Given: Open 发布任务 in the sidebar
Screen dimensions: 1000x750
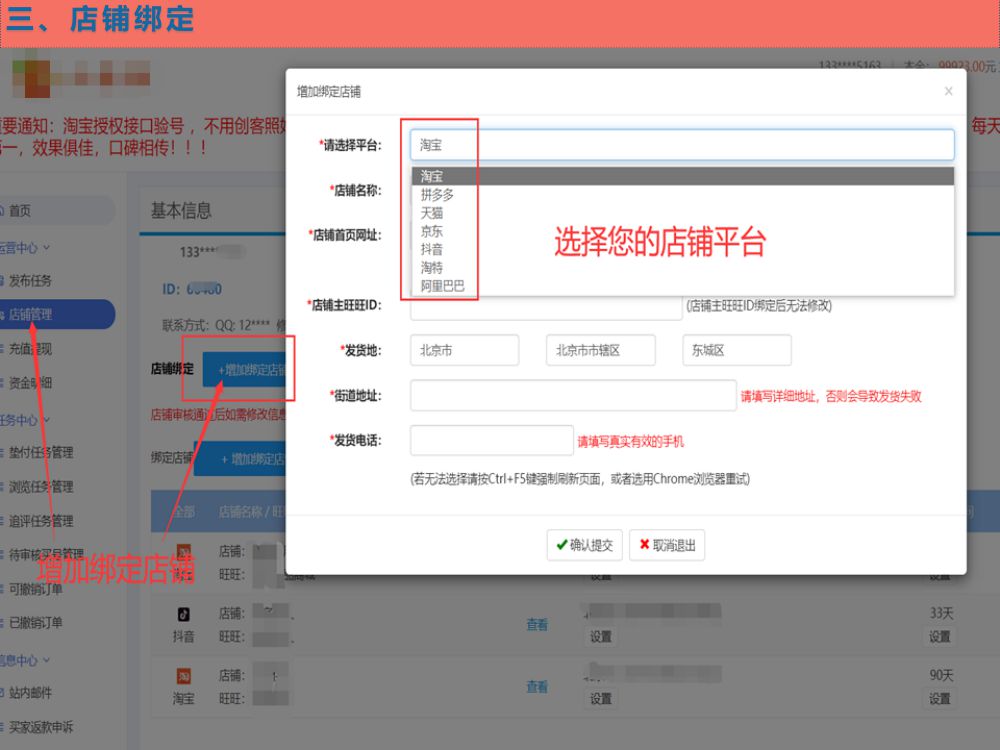Looking at the screenshot, I should [x=29, y=281].
